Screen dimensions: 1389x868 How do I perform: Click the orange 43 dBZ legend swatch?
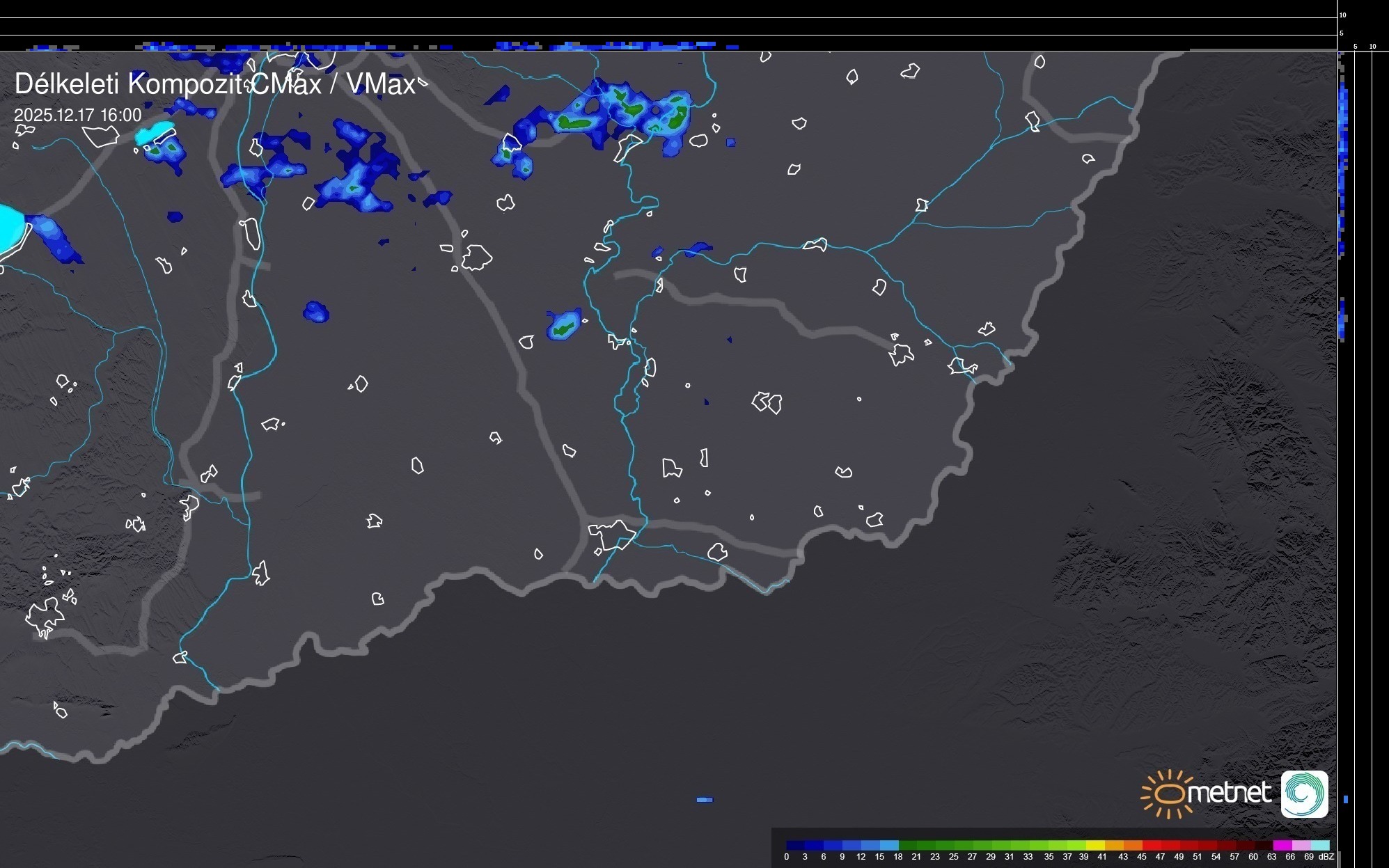[1133, 845]
